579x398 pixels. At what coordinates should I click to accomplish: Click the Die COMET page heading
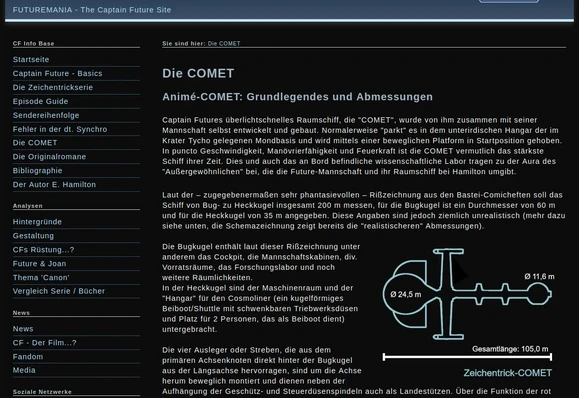[198, 73]
